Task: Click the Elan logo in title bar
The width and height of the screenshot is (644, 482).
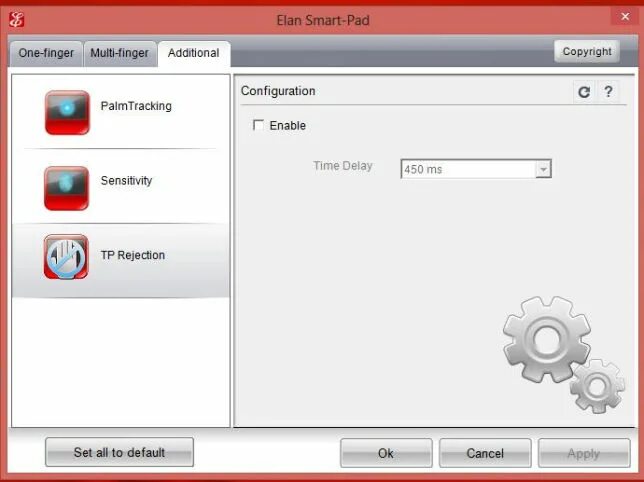Action: pyautogui.click(x=16, y=20)
